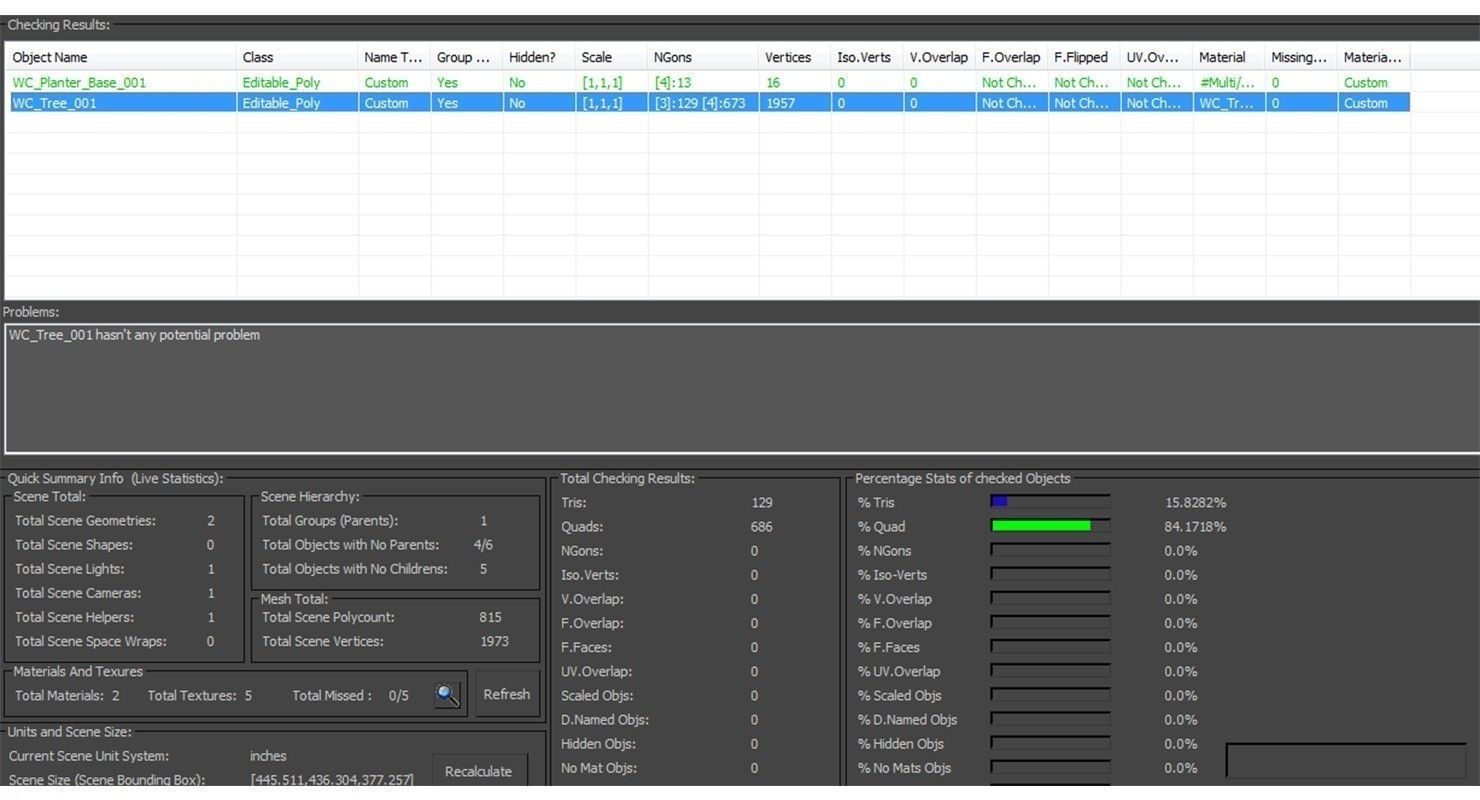Click the Quads: total value 686

762,526
